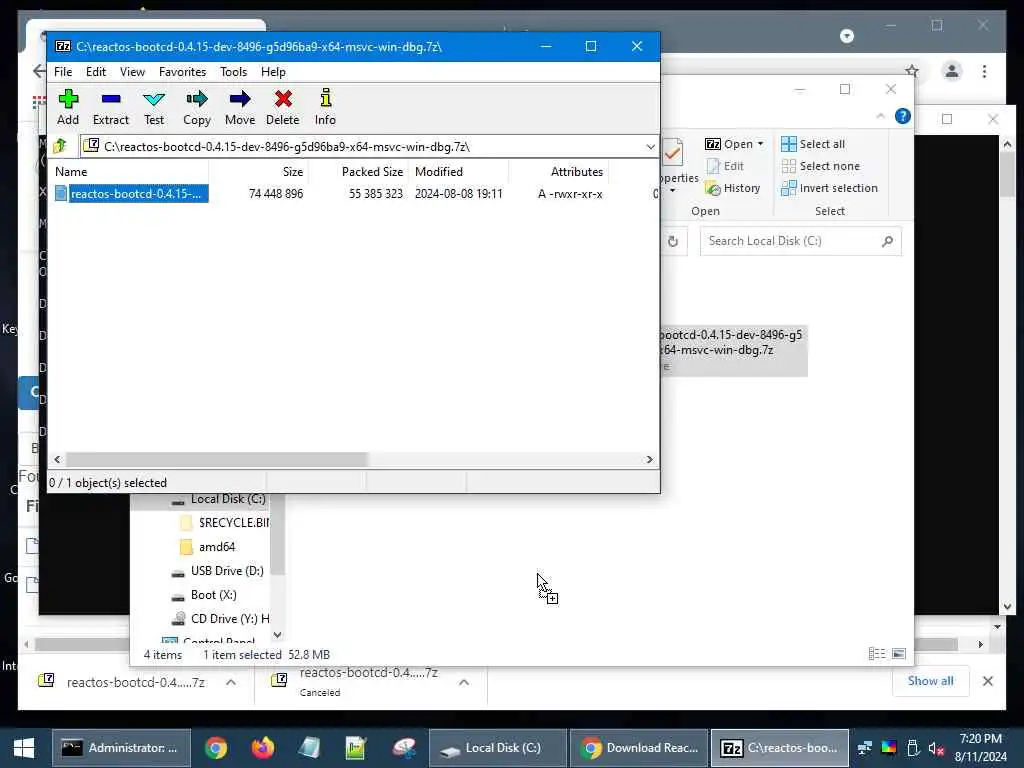
Task: Click History in Explorer ribbon
Action: click(733, 188)
